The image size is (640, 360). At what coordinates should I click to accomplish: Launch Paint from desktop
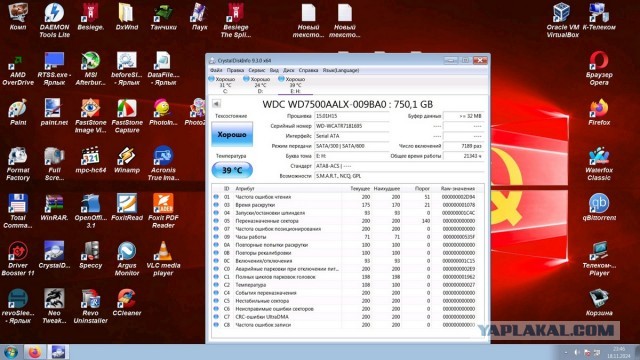pos(18,111)
